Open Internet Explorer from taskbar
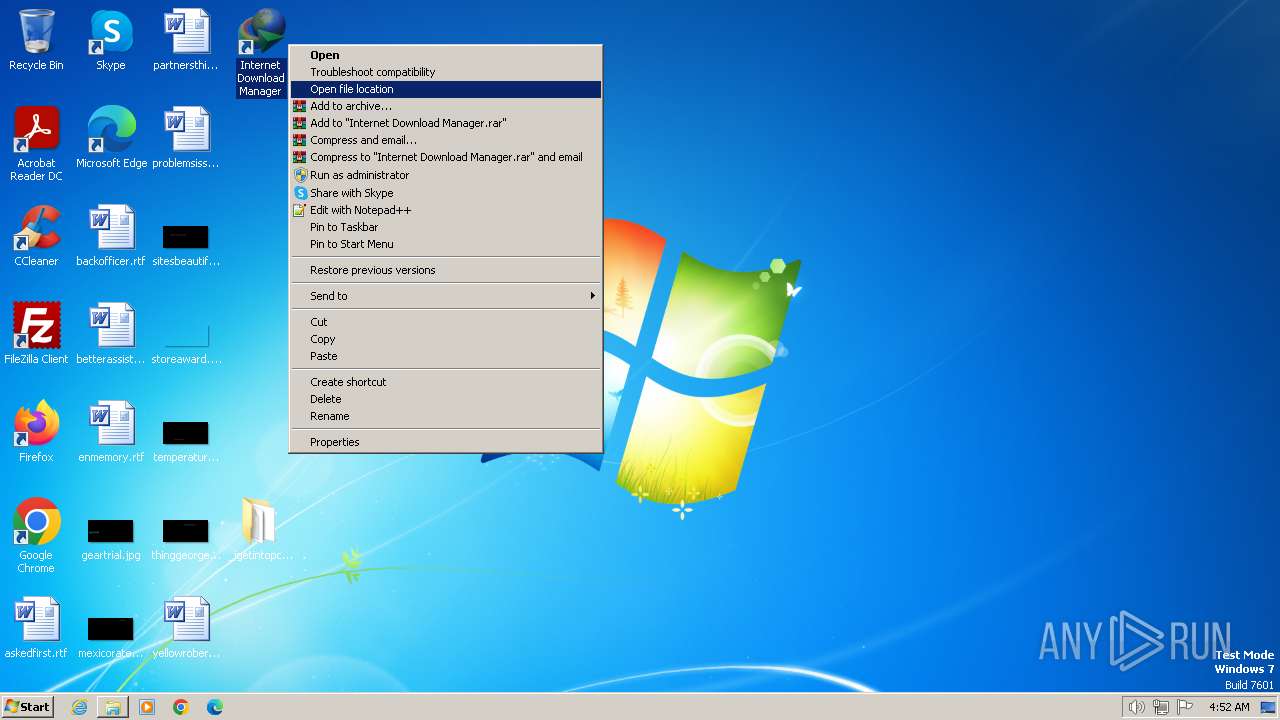Screen dimensions: 1280x720 click(79, 707)
